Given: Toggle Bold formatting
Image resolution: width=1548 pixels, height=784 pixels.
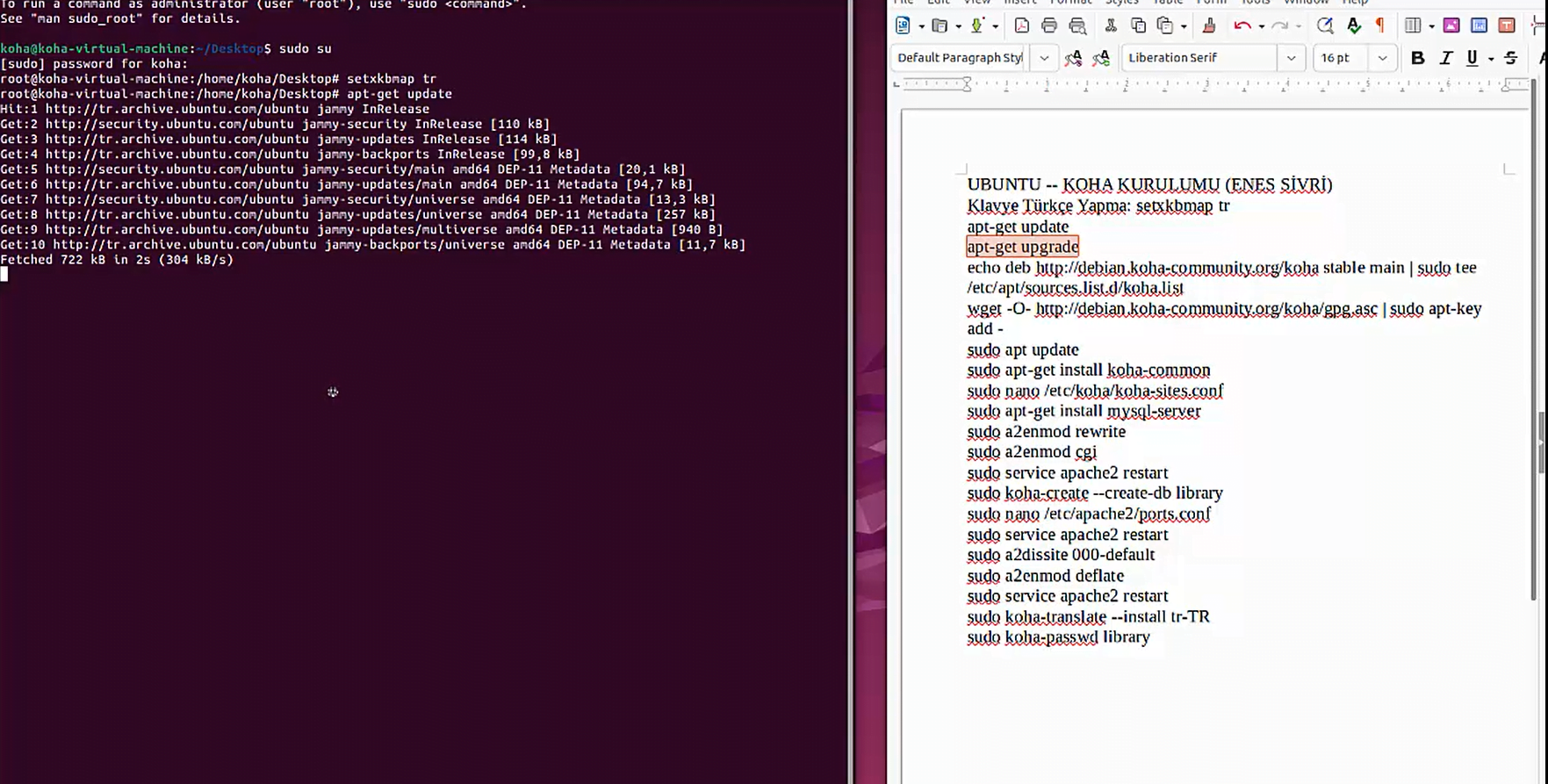Looking at the screenshot, I should pyautogui.click(x=1417, y=58).
